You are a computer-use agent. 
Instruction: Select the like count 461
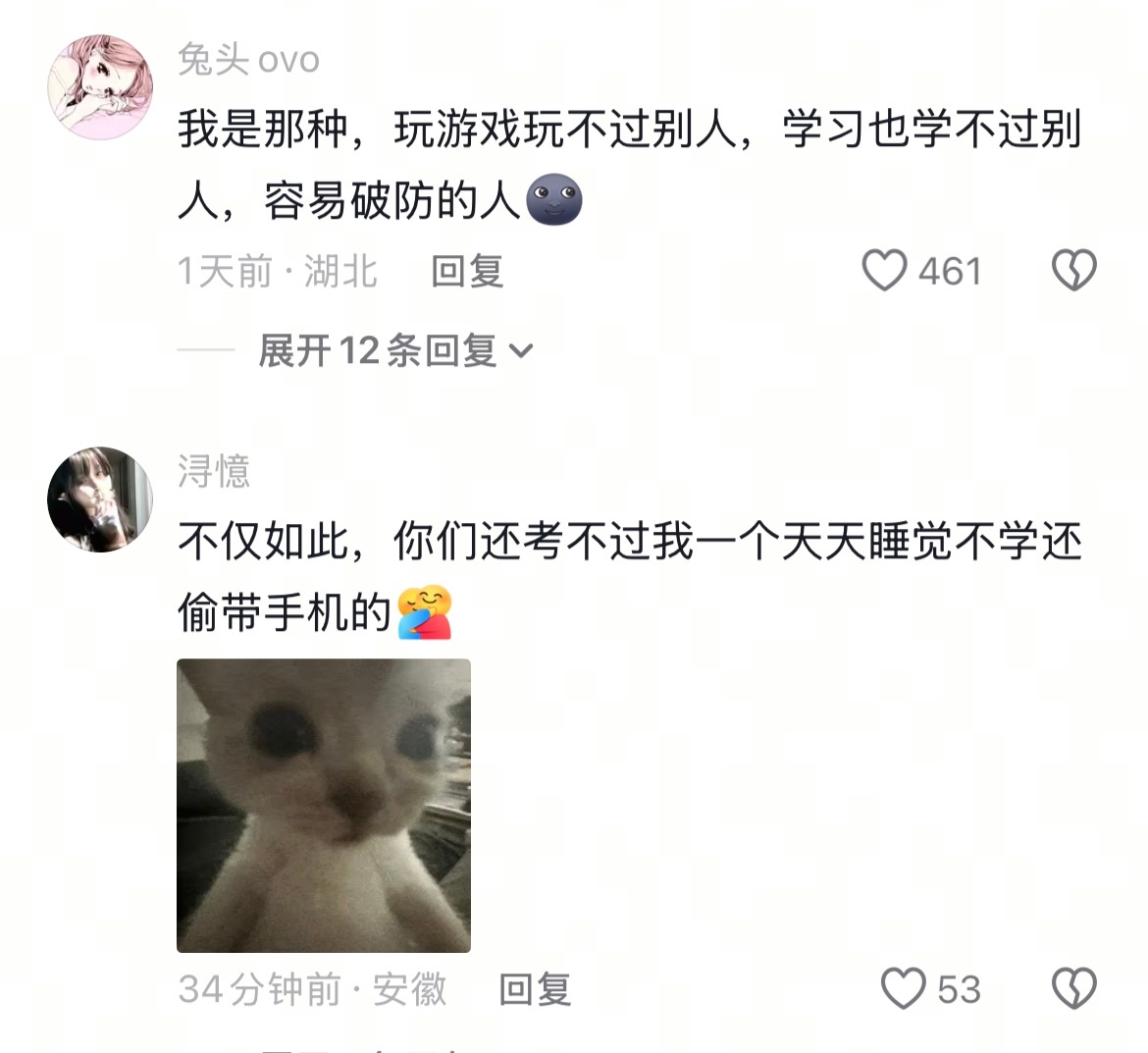[950, 271]
